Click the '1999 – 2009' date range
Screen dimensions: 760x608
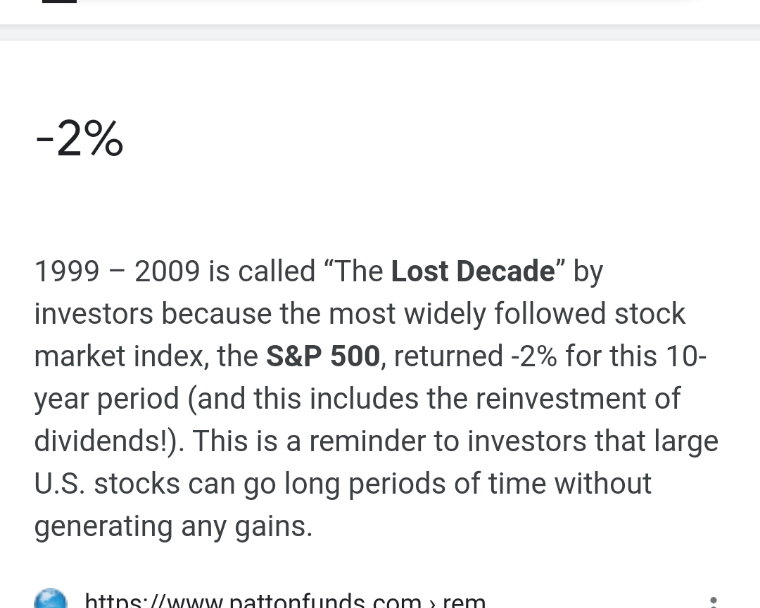tap(117, 271)
